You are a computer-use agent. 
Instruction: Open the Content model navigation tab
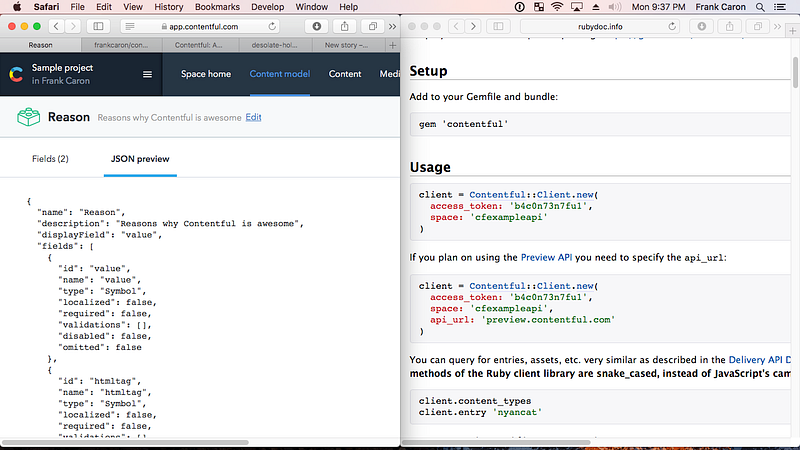pyautogui.click(x=279, y=74)
